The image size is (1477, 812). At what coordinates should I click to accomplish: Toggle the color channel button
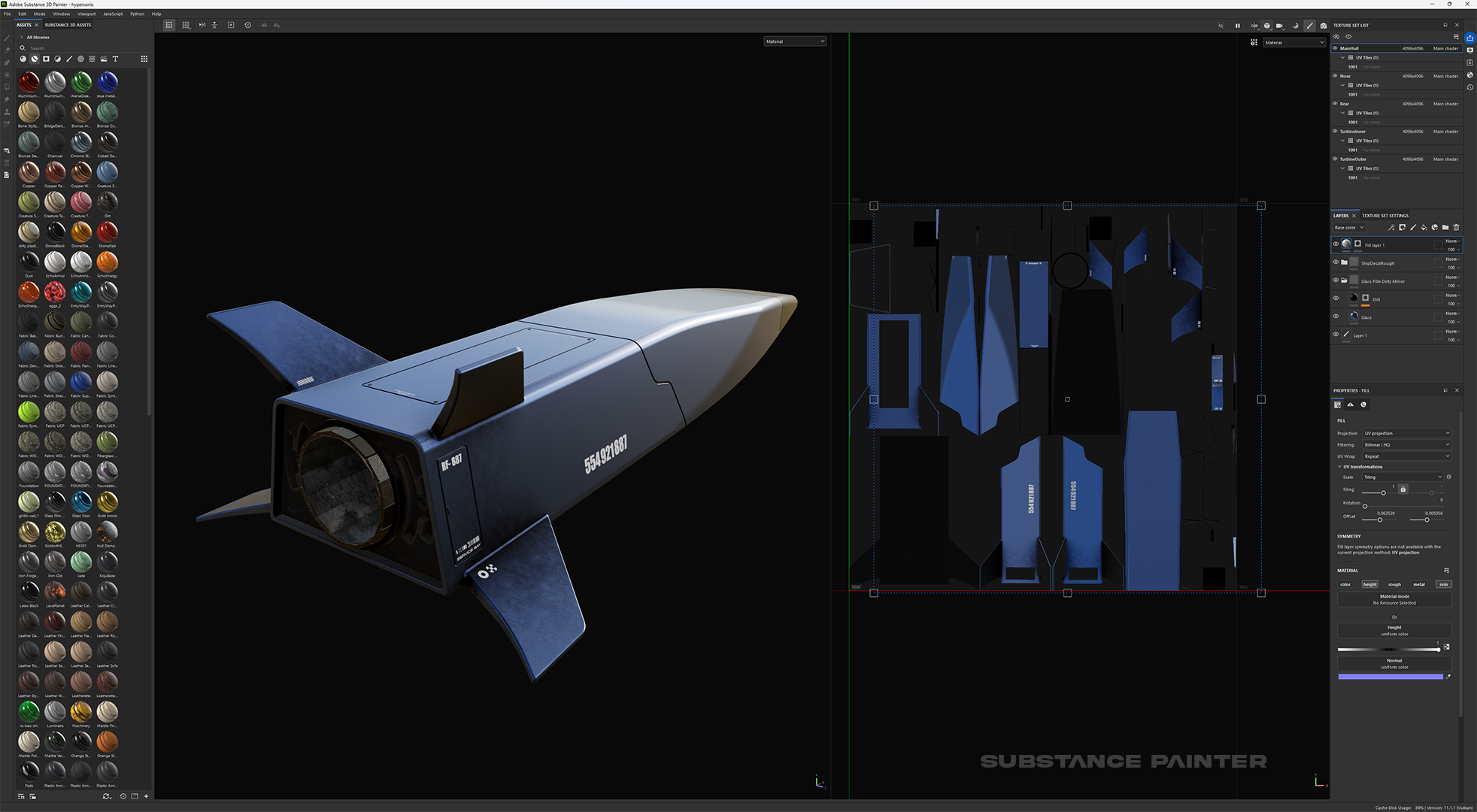tap(1345, 584)
